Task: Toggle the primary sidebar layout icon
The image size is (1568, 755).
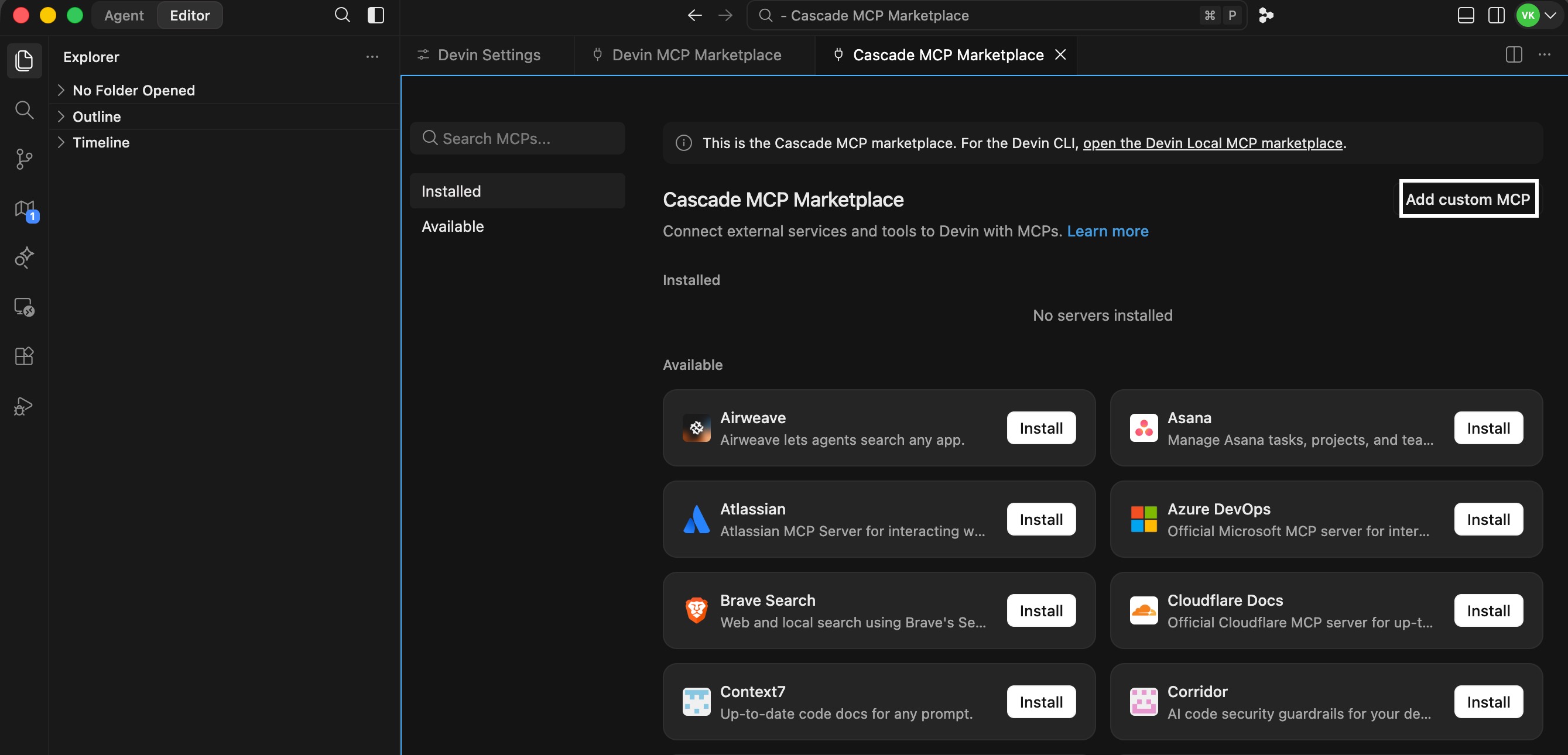Action: pos(375,15)
